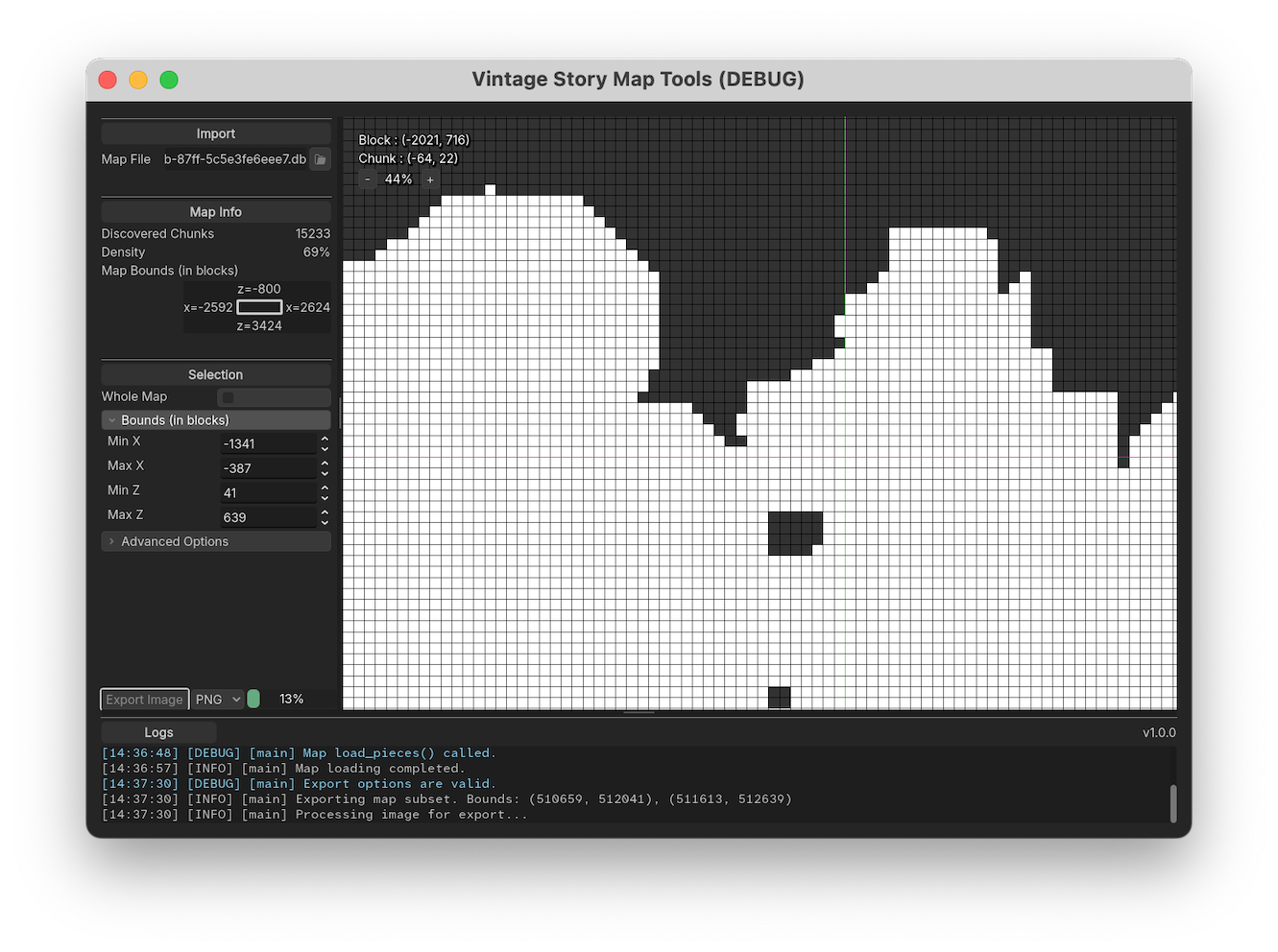This screenshot has height=952, width=1278.
Task: Open the map file browse folder icon
Action: pyautogui.click(x=321, y=159)
